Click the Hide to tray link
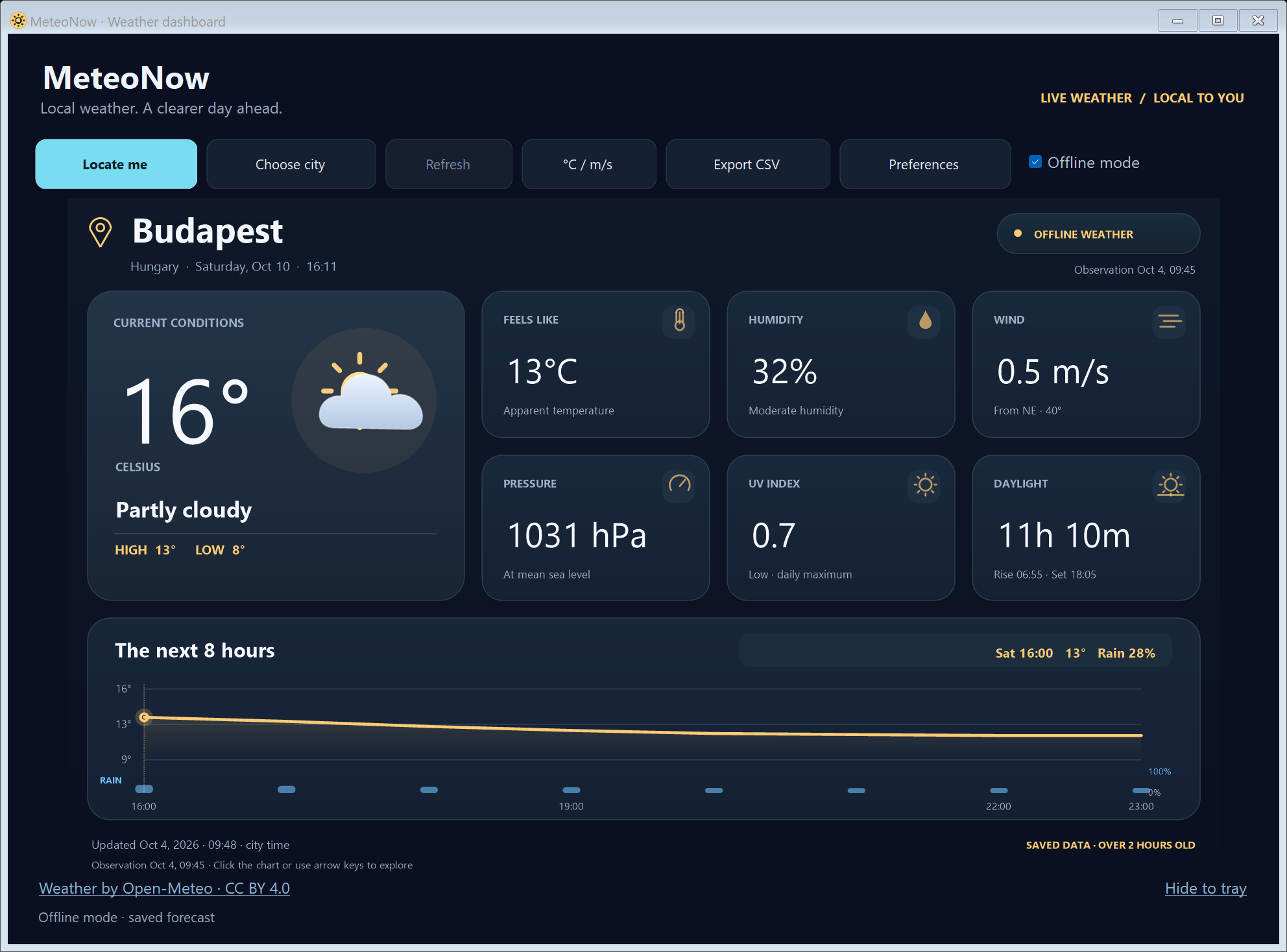The height and width of the screenshot is (952, 1287). pos(1206,888)
